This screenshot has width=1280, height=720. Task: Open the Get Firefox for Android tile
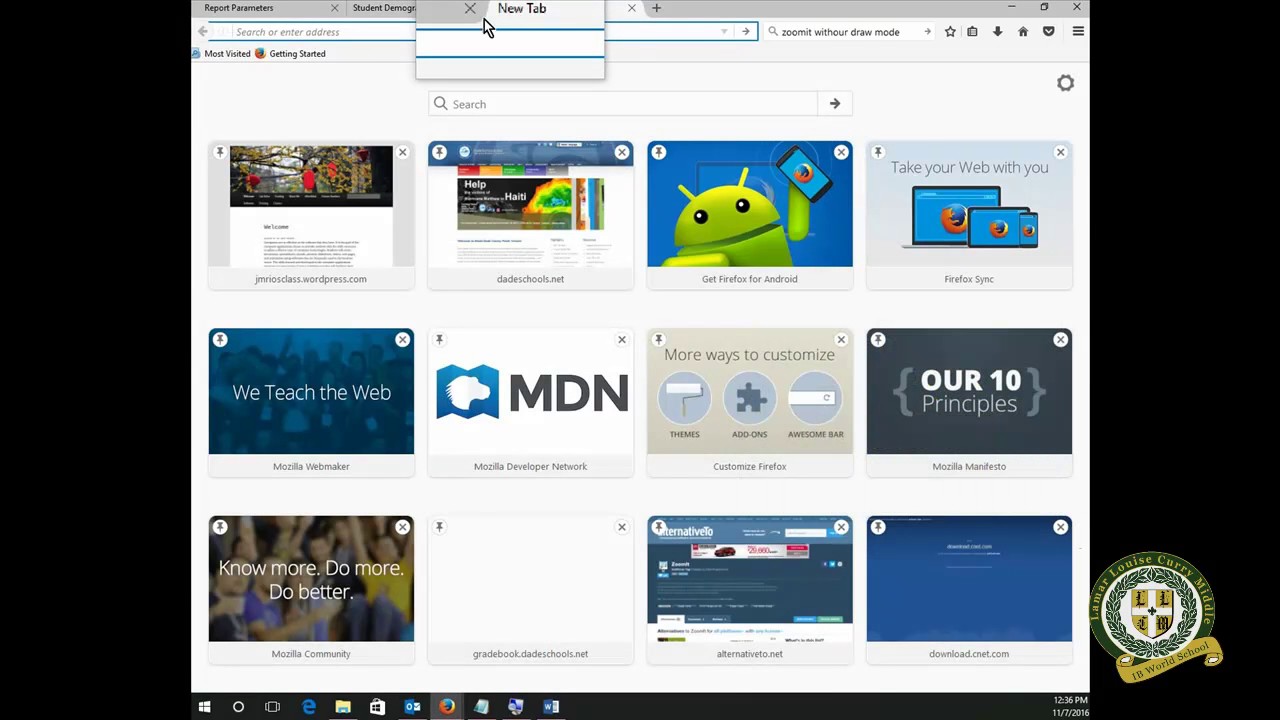[x=749, y=215]
